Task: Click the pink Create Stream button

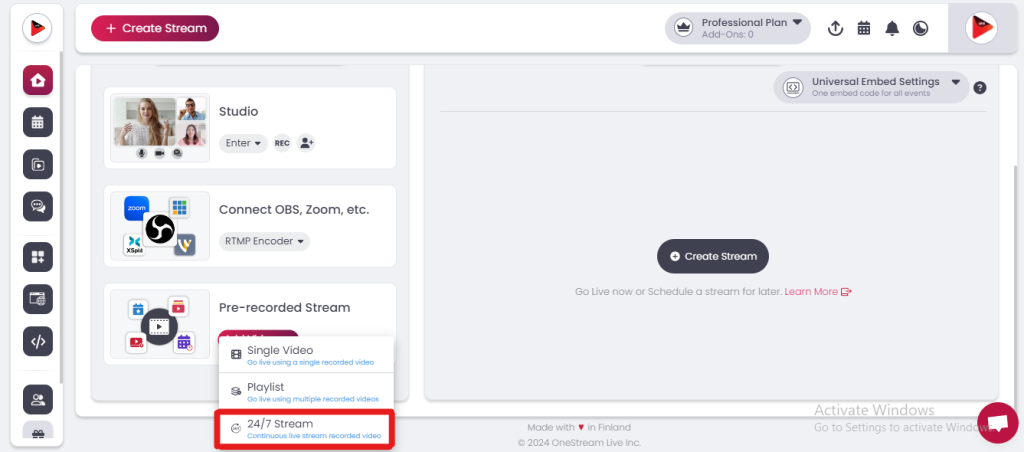Action: point(155,29)
